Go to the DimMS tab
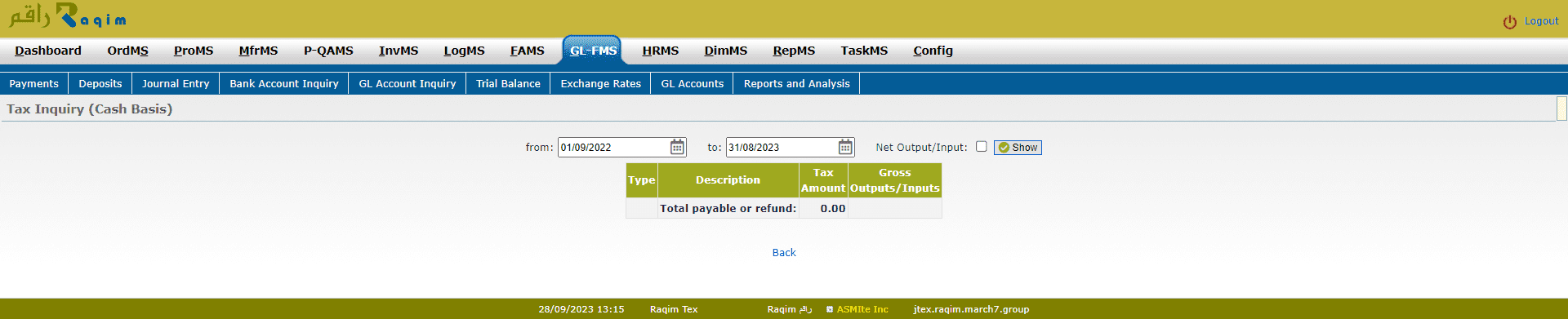The image size is (1568, 319). (x=725, y=51)
